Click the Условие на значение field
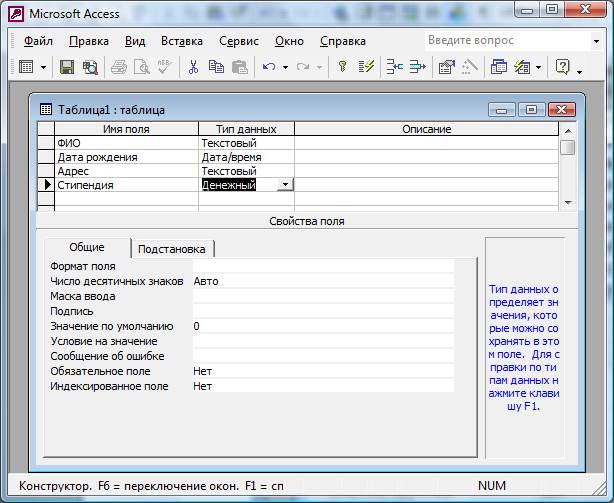This screenshot has width=614, height=503. pos(323,341)
